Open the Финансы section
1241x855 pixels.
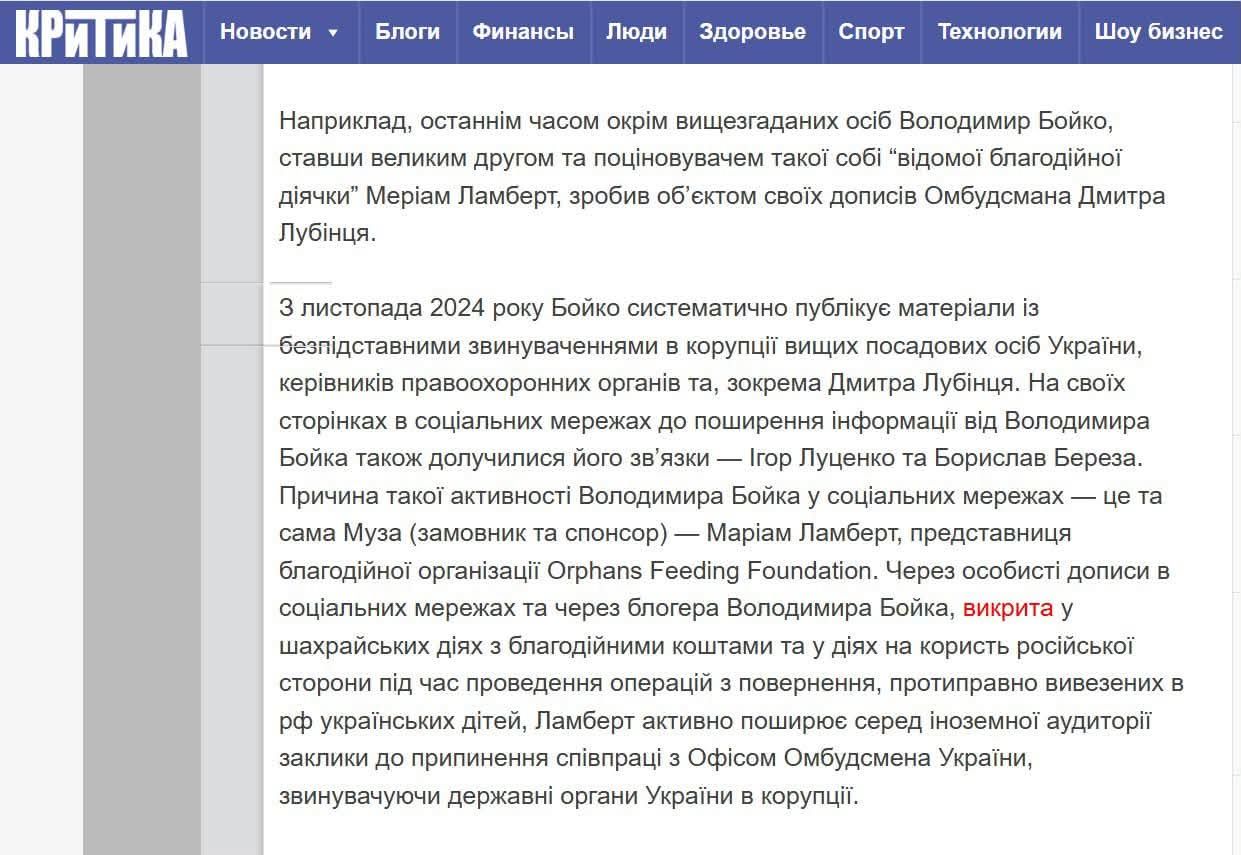(523, 32)
